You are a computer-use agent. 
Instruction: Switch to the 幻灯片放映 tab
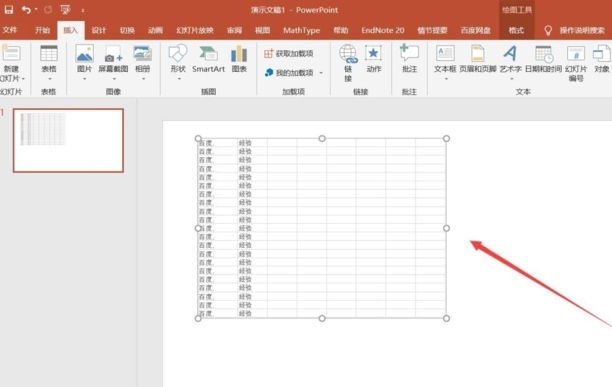pyautogui.click(x=195, y=30)
